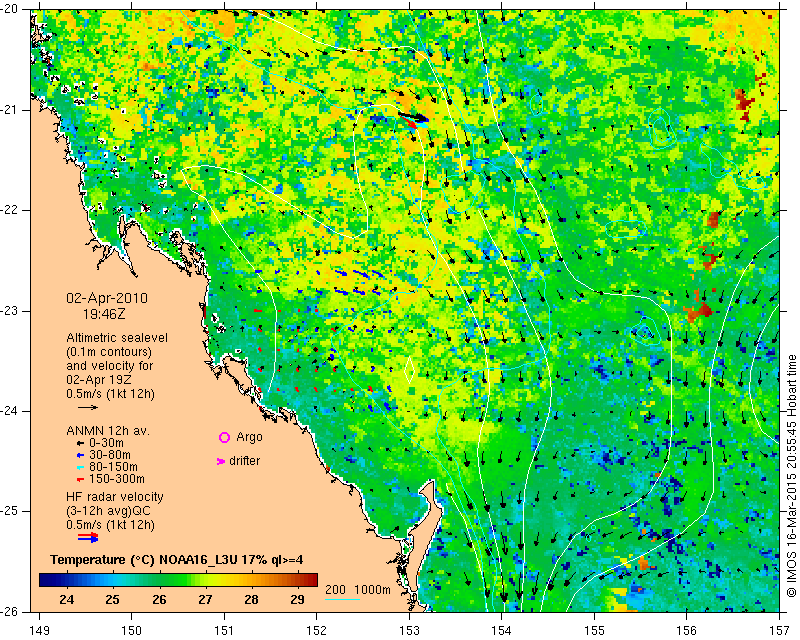Click the '152' longitude axis label
Viewport: 800px width, 640px height.
pyautogui.click(x=317, y=630)
